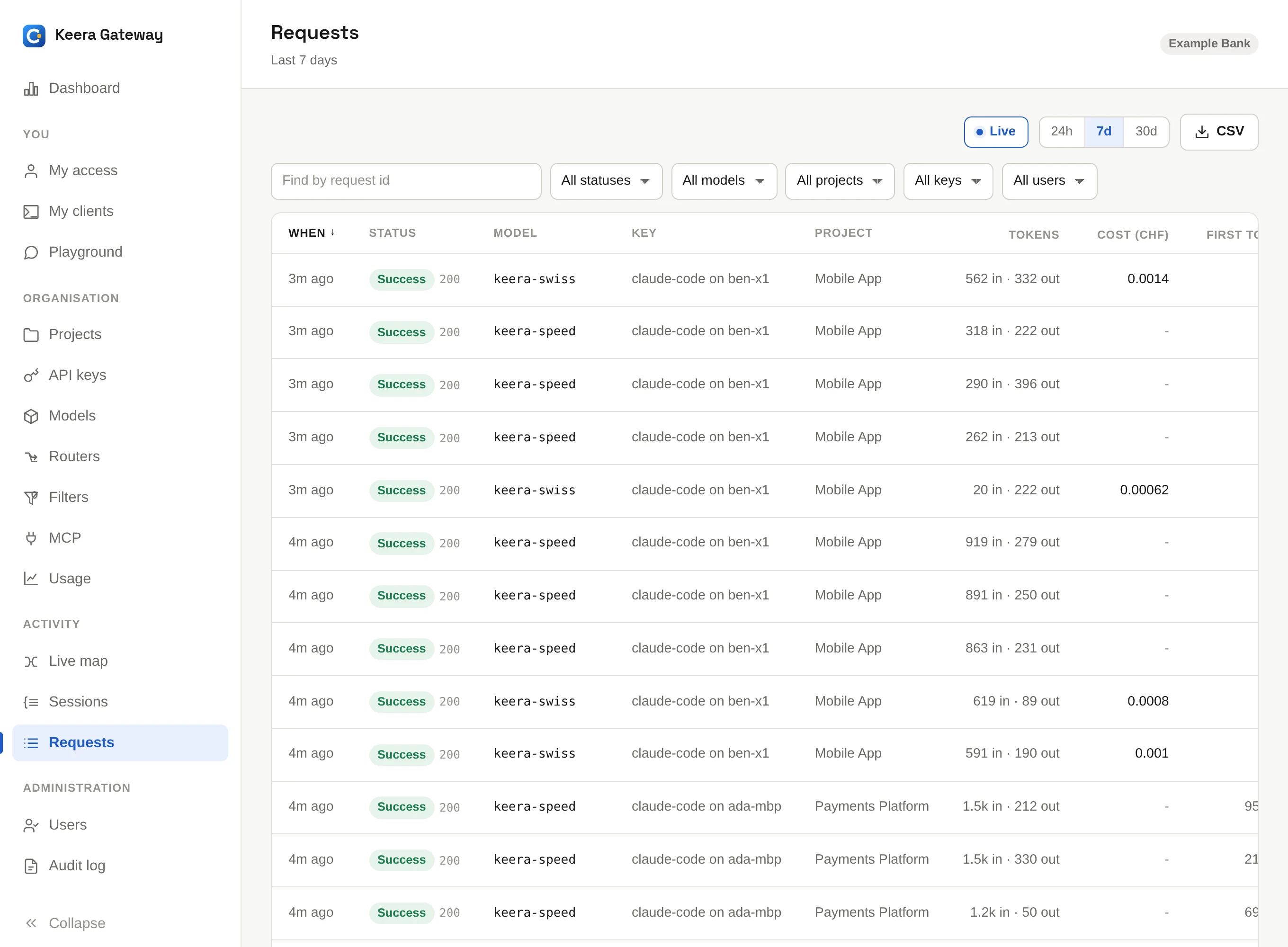Sort by the STATUS column header
This screenshot has height=947, width=1288.
(x=392, y=233)
